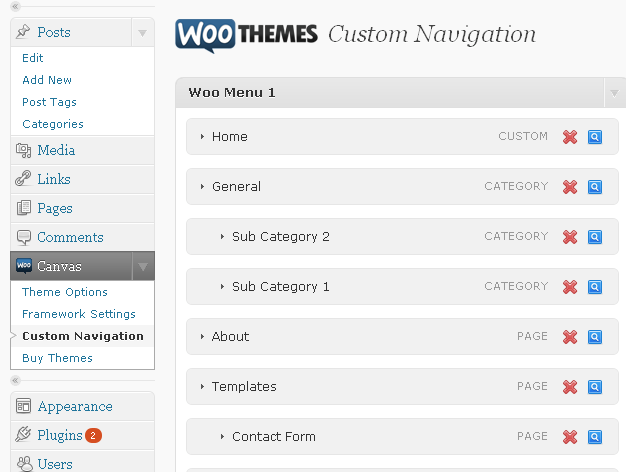Expand the Templates item disclosure triangle

(202, 387)
